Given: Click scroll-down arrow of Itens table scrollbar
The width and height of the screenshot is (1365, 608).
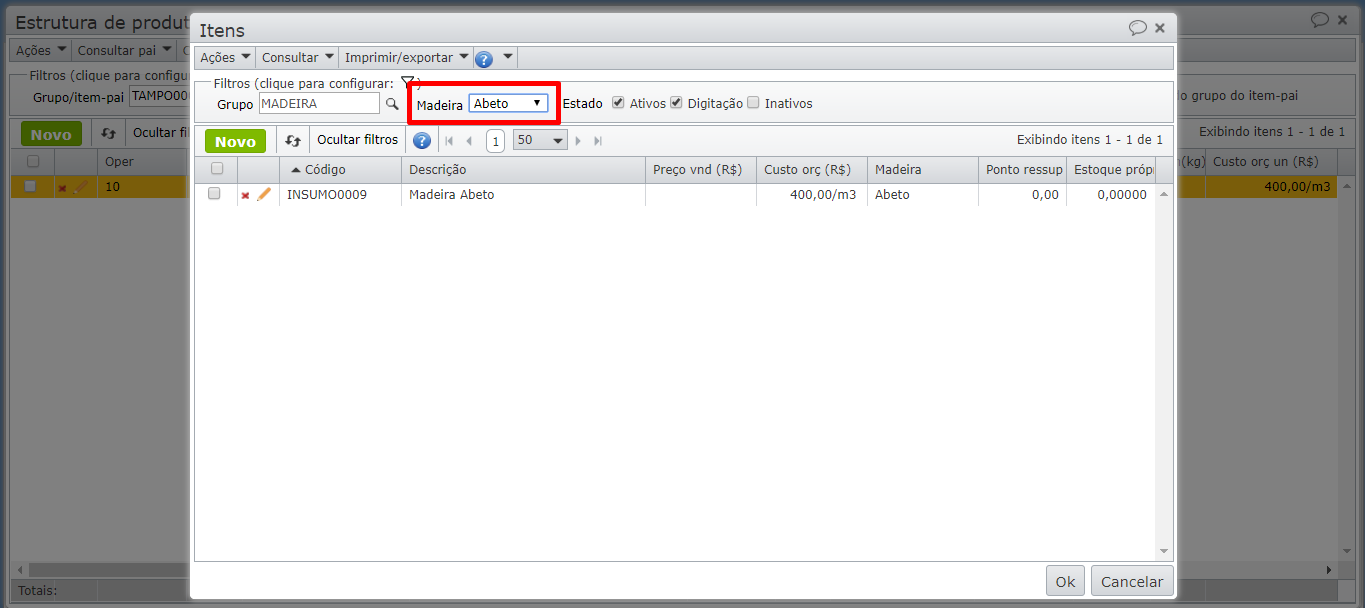Looking at the screenshot, I should 1163,551.
